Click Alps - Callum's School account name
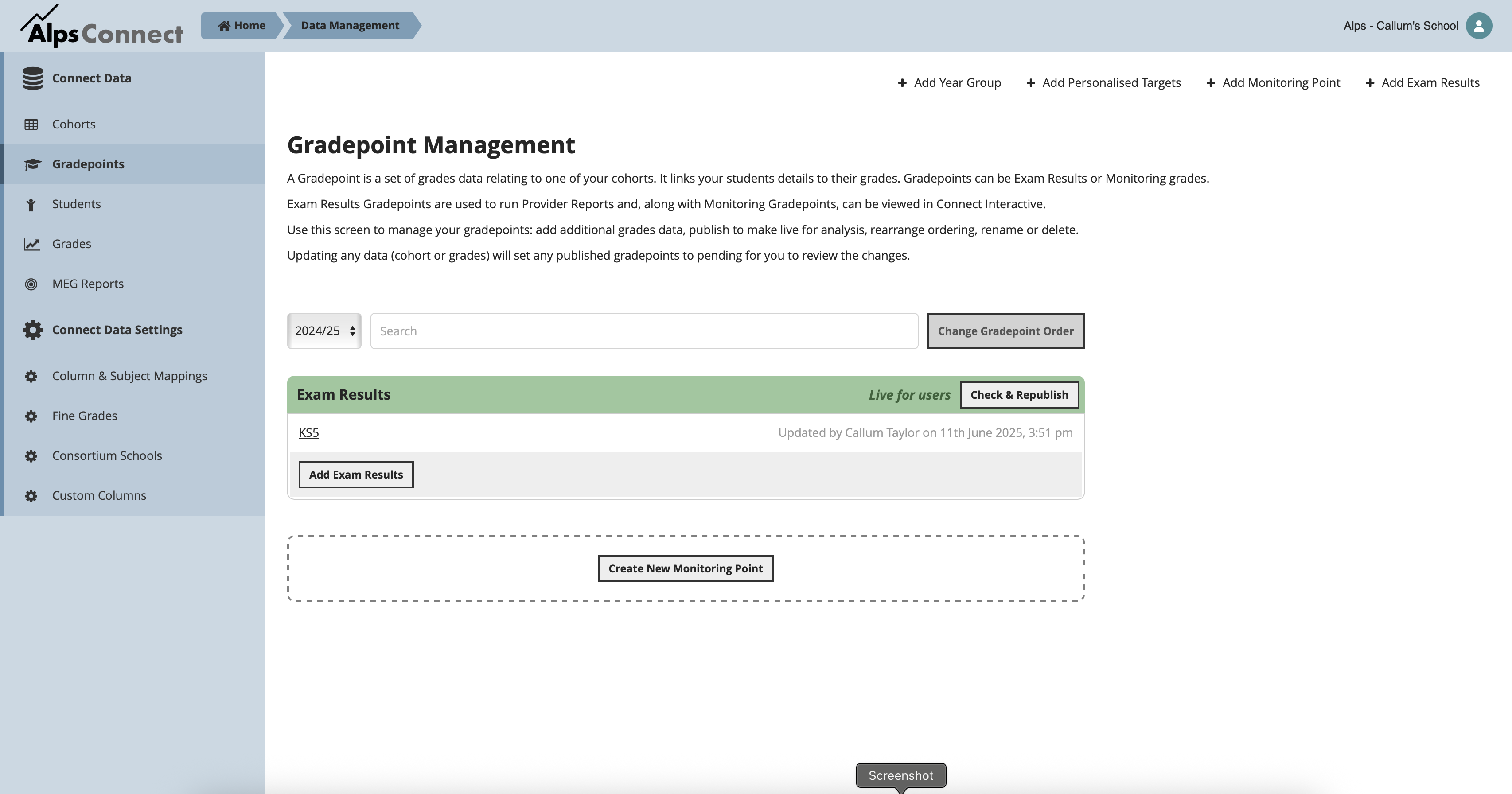Viewport: 1512px width, 794px height. click(x=1400, y=26)
